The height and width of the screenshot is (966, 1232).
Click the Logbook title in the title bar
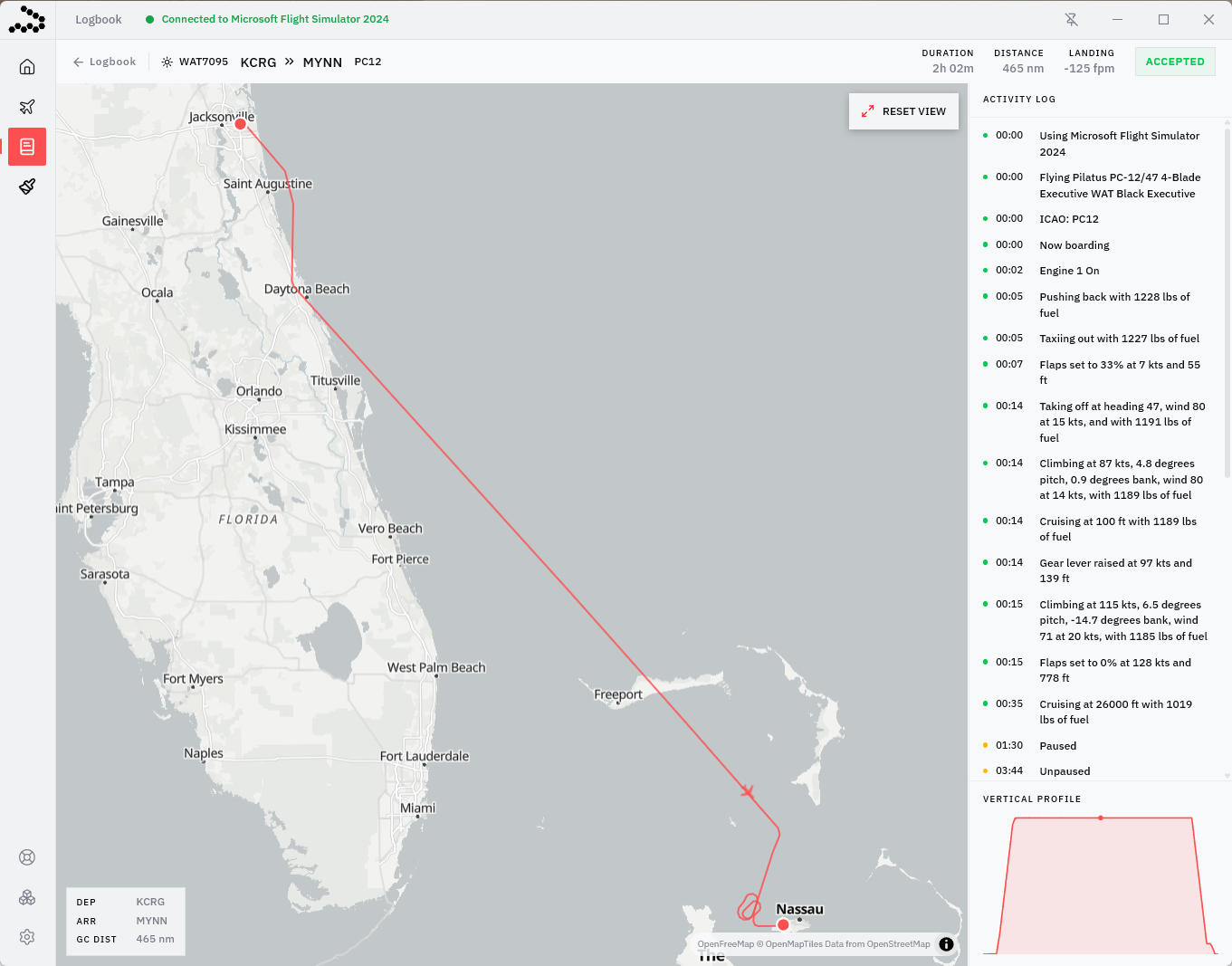tap(99, 19)
